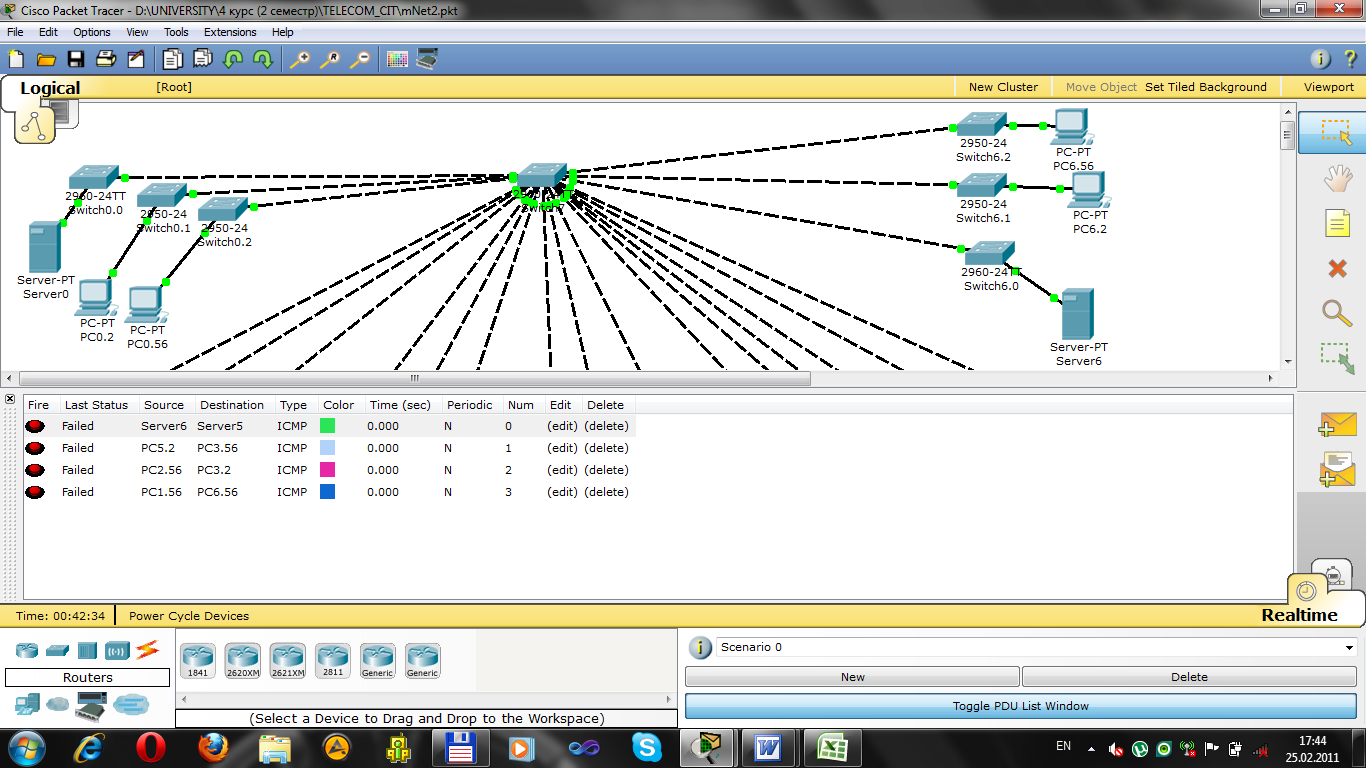This screenshot has height=768, width=1366.
Task: Select the Connections lightning category
Action: (148, 651)
